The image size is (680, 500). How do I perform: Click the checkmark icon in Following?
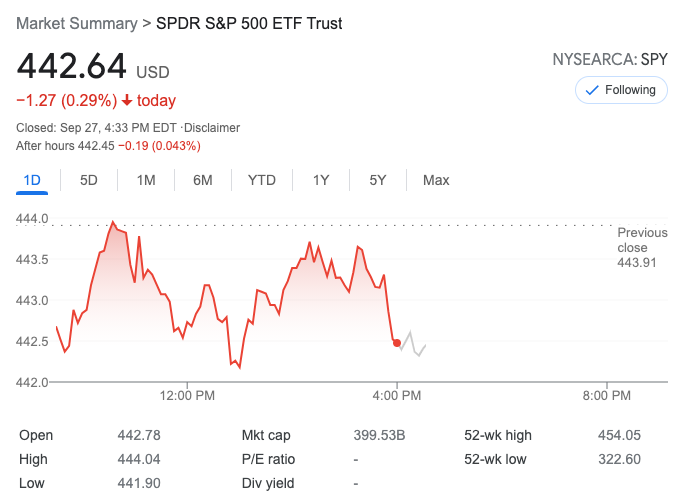[591, 90]
